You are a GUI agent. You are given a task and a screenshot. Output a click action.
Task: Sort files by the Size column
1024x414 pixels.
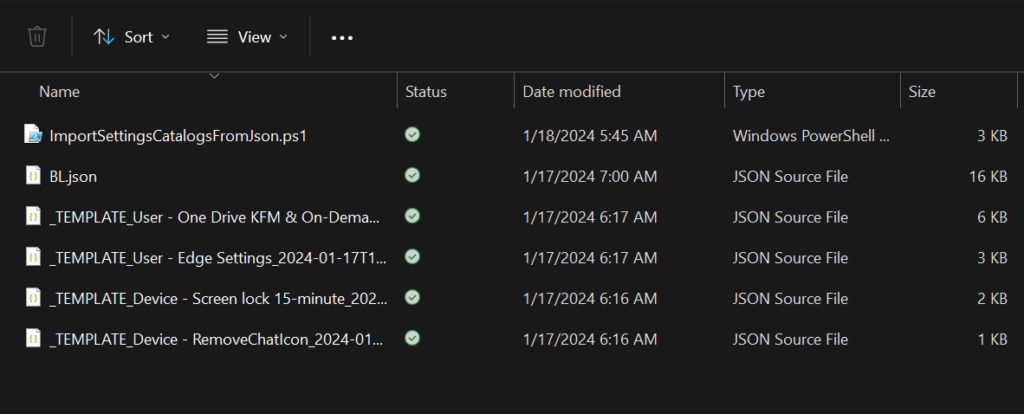(x=922, y=92)
